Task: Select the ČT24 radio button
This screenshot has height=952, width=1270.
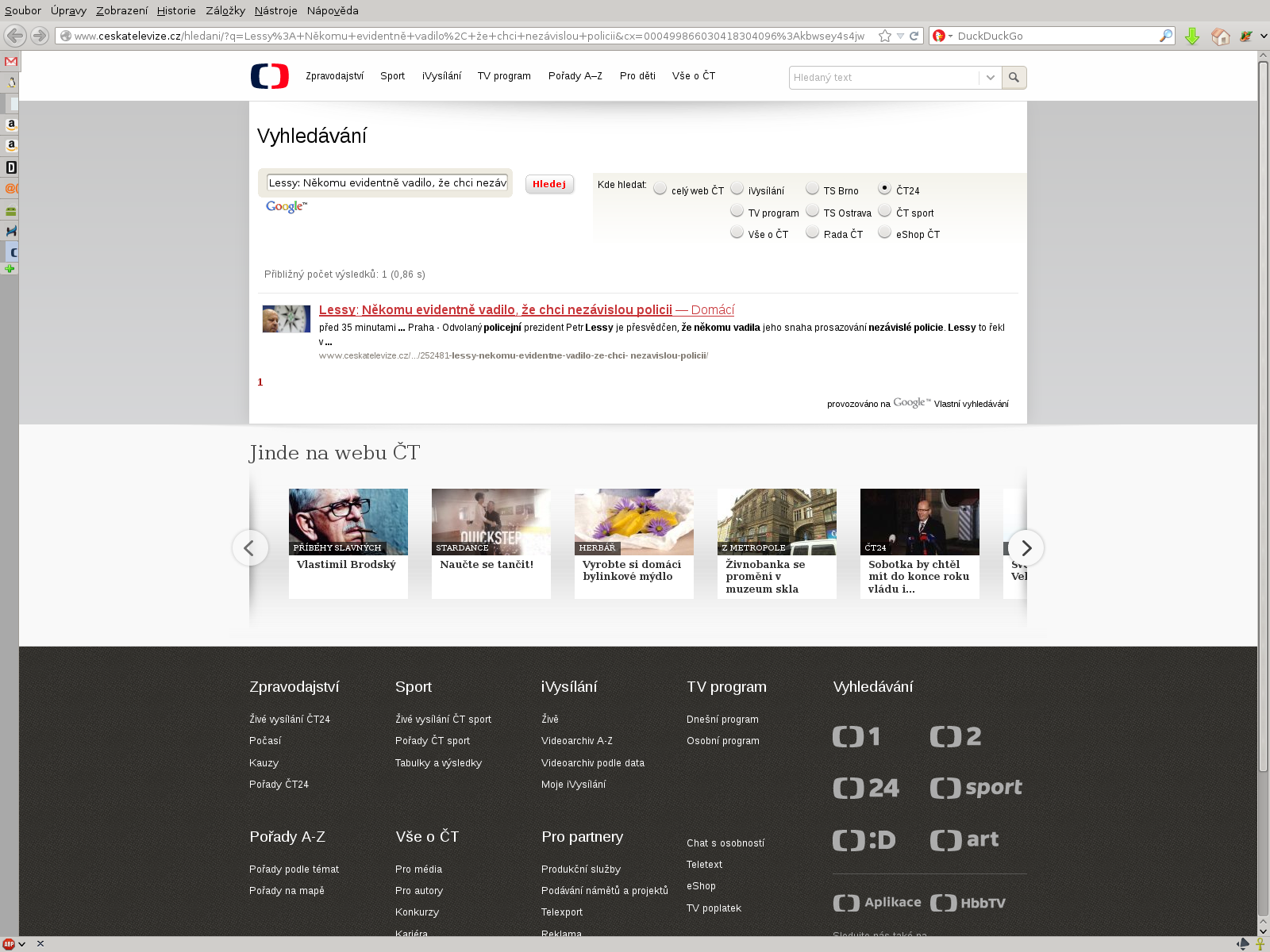Action: 884,188
